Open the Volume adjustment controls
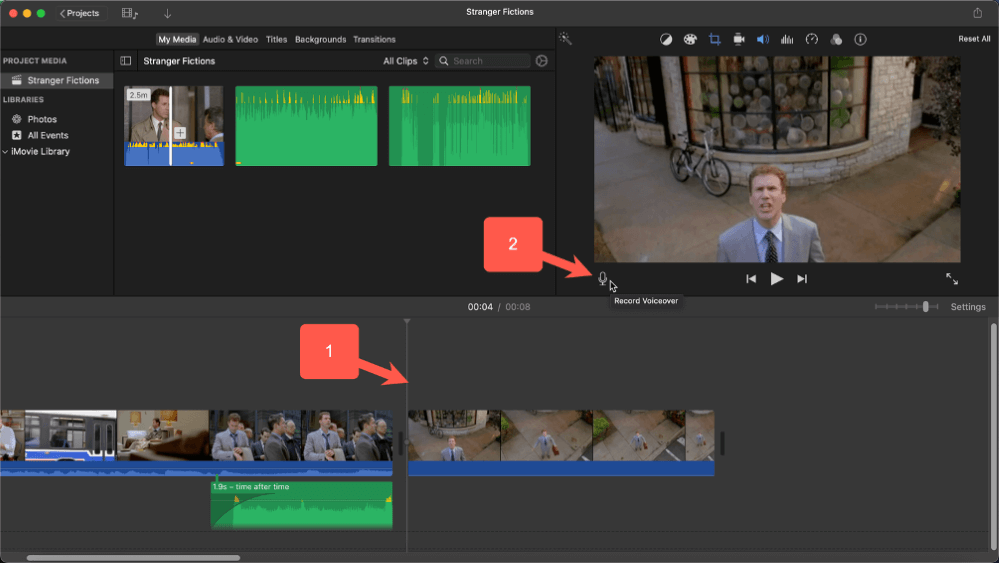Screen dimensions: 1000x563 pyautogui.click(x=763, y=40)
